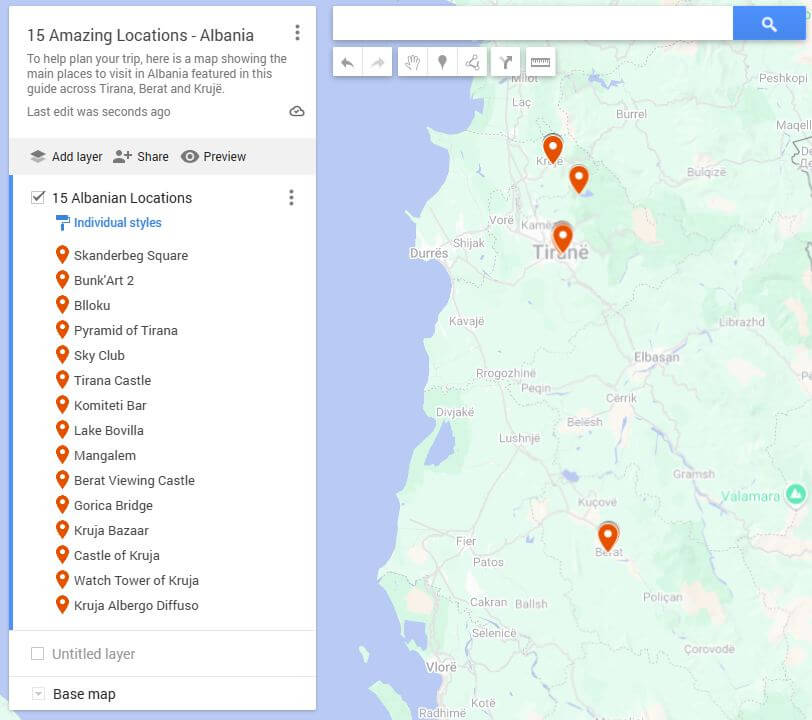Click the Elbasan label on map
The width and height of the screenshot is (812, 720).
coord(657,357)
